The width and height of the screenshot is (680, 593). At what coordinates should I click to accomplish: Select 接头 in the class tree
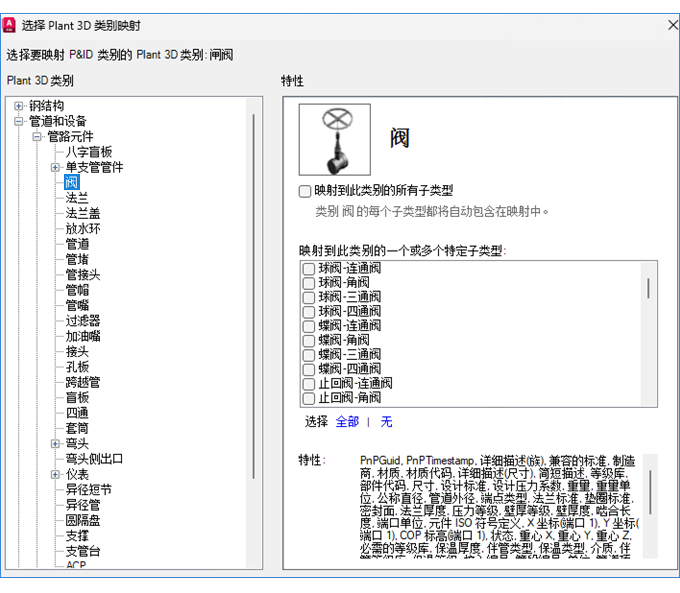coord(77,351)
